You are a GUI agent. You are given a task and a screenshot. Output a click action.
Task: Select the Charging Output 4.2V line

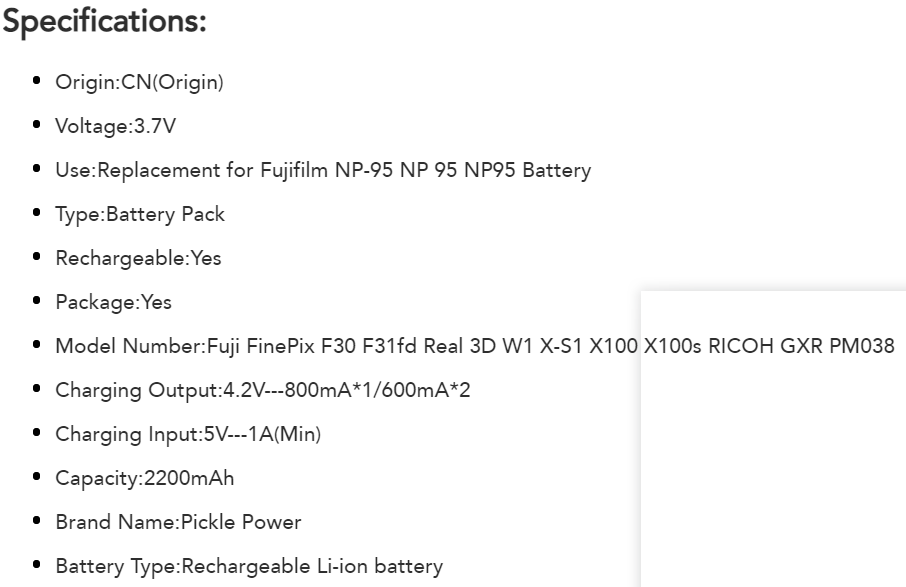click(263, 390)
